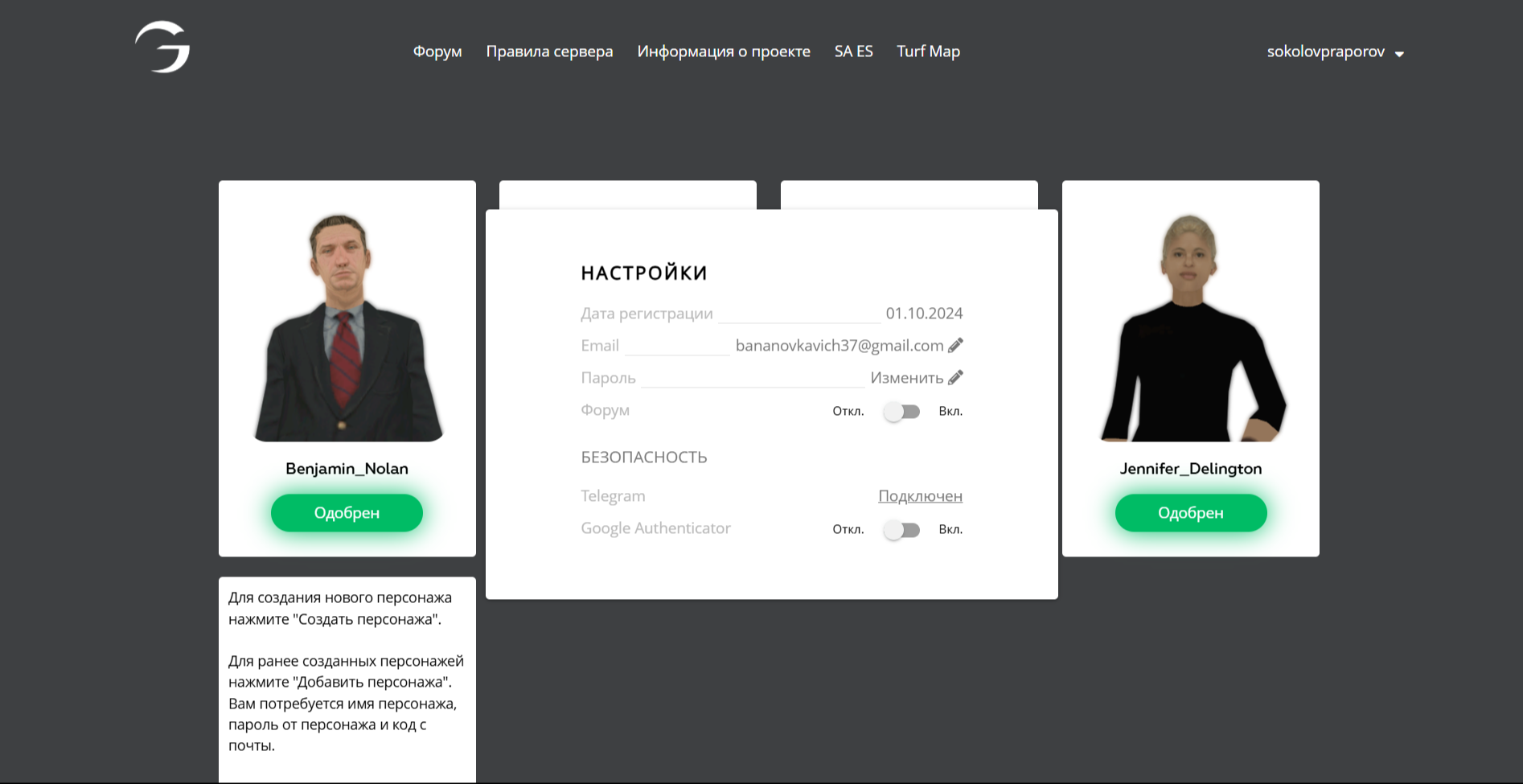Click Одобрен button under Benjamin_Nolan

347,513
